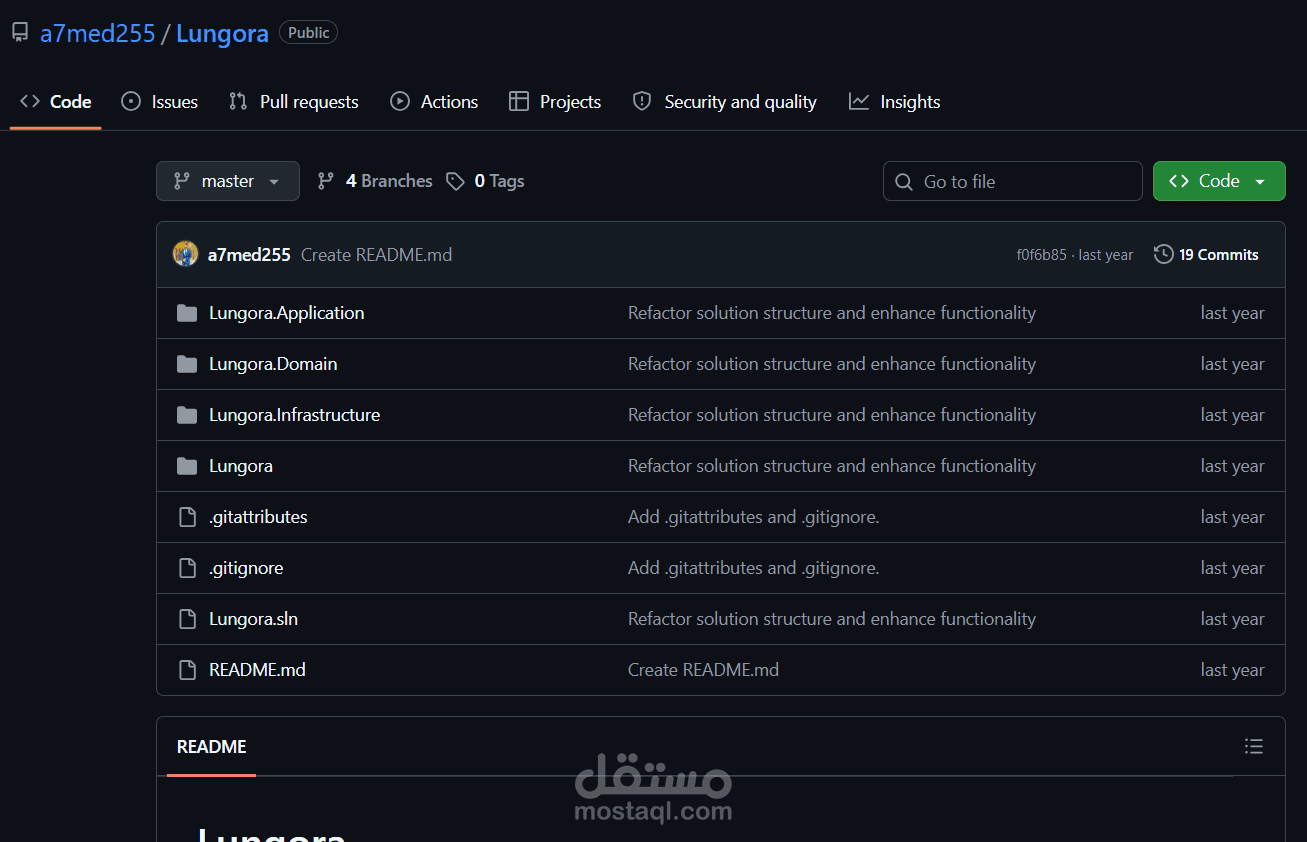Click the a7med255 avatar in commit header
Viewport: 1307px width, 842px height.
click(186, 254)
